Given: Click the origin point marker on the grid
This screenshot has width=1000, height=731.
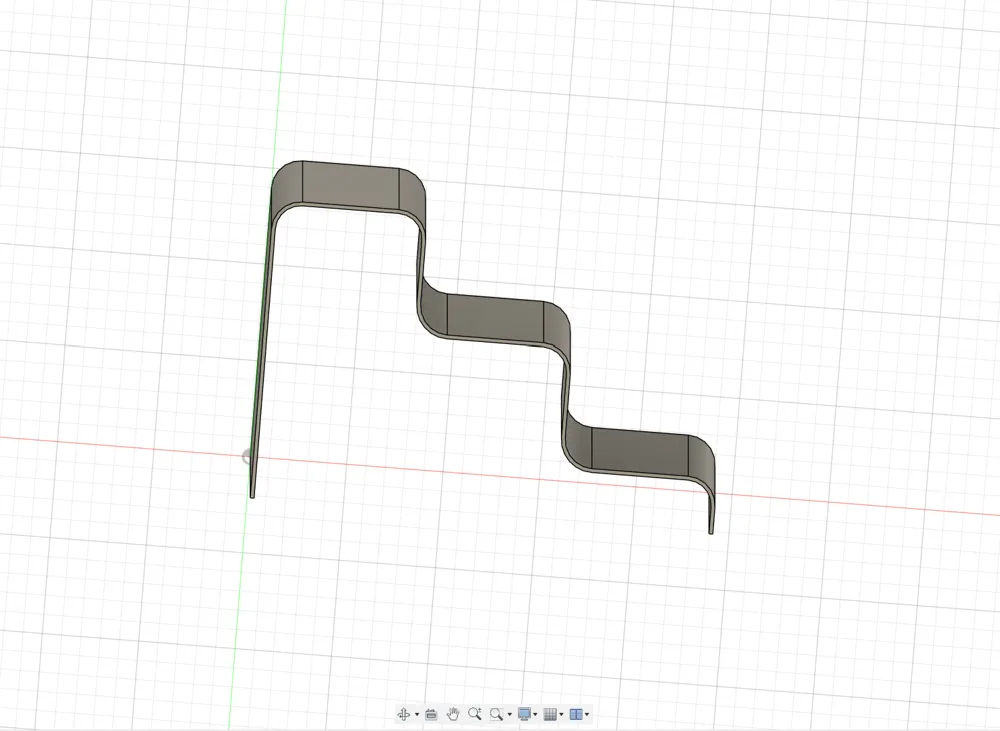Looking at the screenshot, I should (x=247, y=456).
